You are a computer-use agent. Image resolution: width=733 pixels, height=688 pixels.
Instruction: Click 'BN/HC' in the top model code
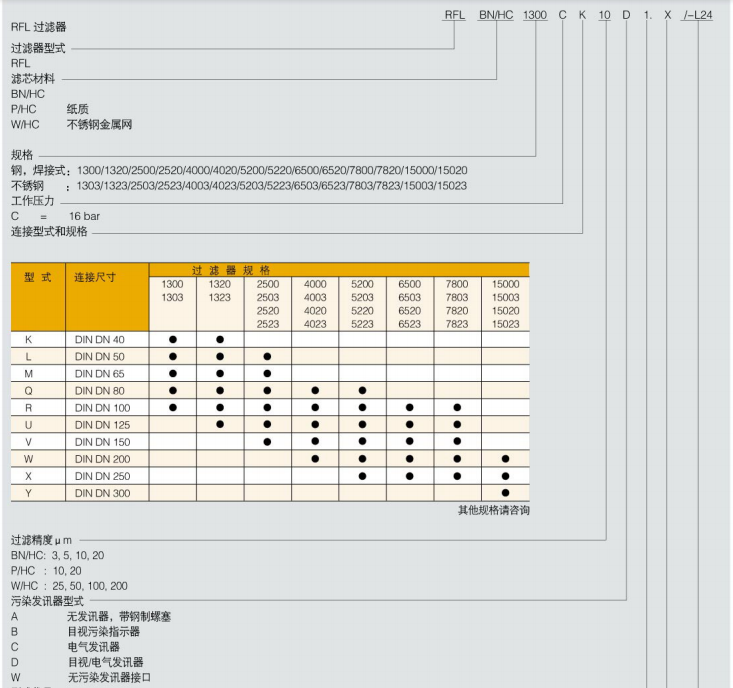point(497,15)
